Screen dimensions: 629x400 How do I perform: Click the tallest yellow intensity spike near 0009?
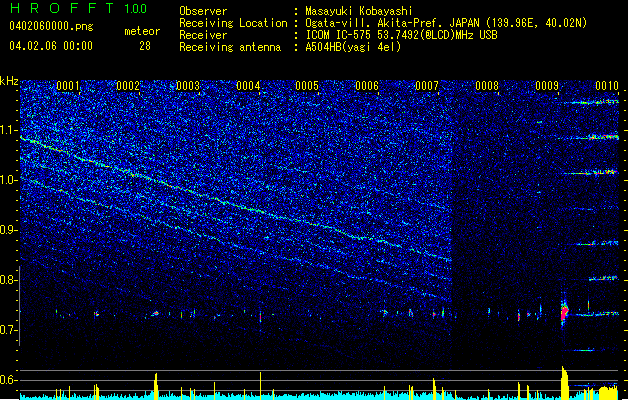point(564,382)
